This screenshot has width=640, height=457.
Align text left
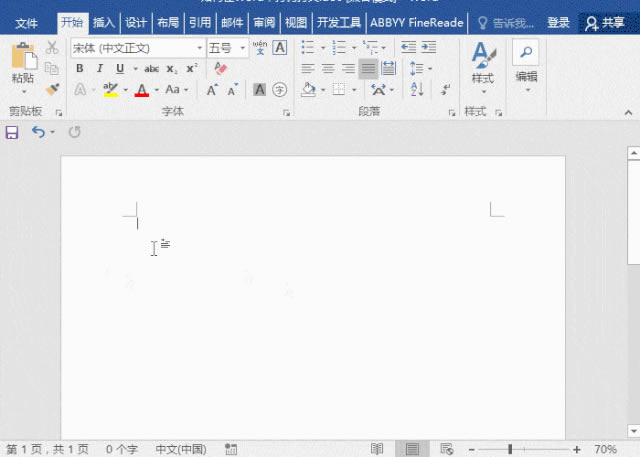click(308, 69)
